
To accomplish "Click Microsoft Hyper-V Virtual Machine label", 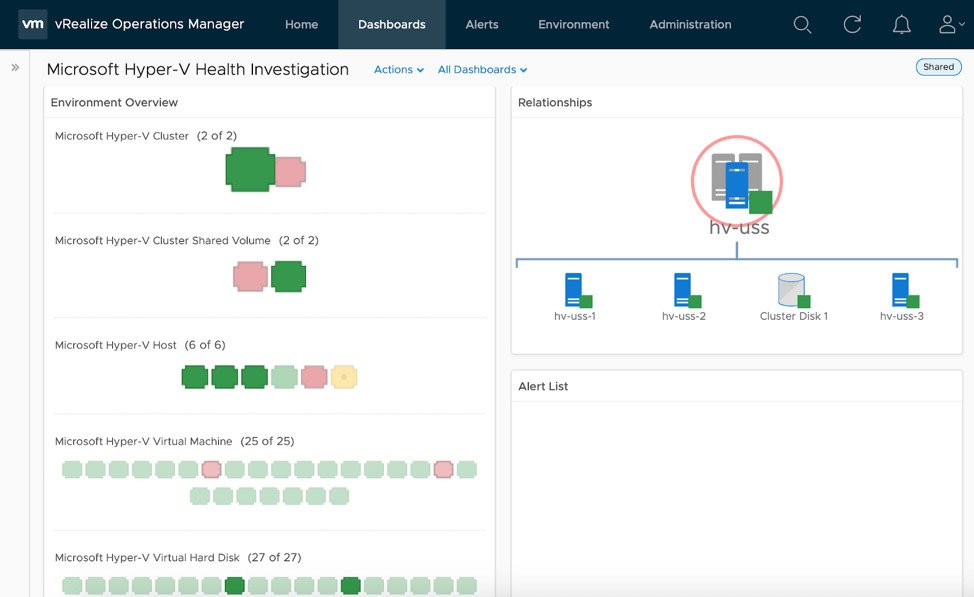I will tap(143, 441).
